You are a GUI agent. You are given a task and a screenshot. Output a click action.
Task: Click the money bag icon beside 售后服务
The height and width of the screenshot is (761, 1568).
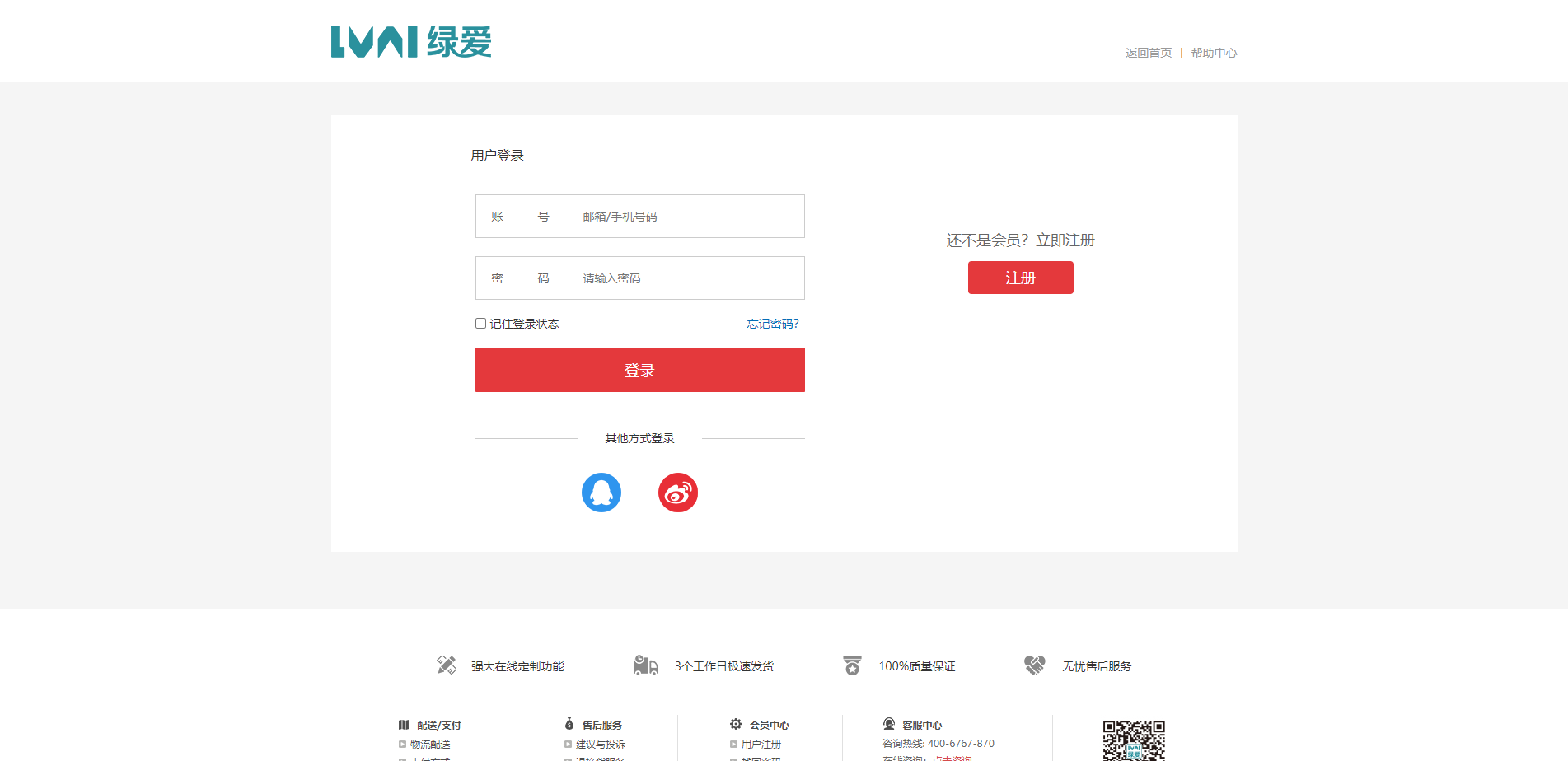pos(569,724)
